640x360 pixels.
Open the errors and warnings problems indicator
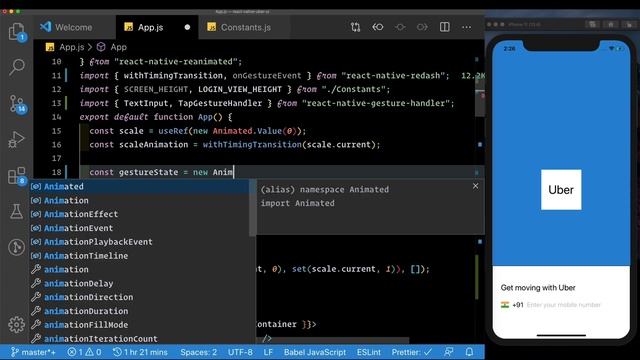tap(84, 352)
